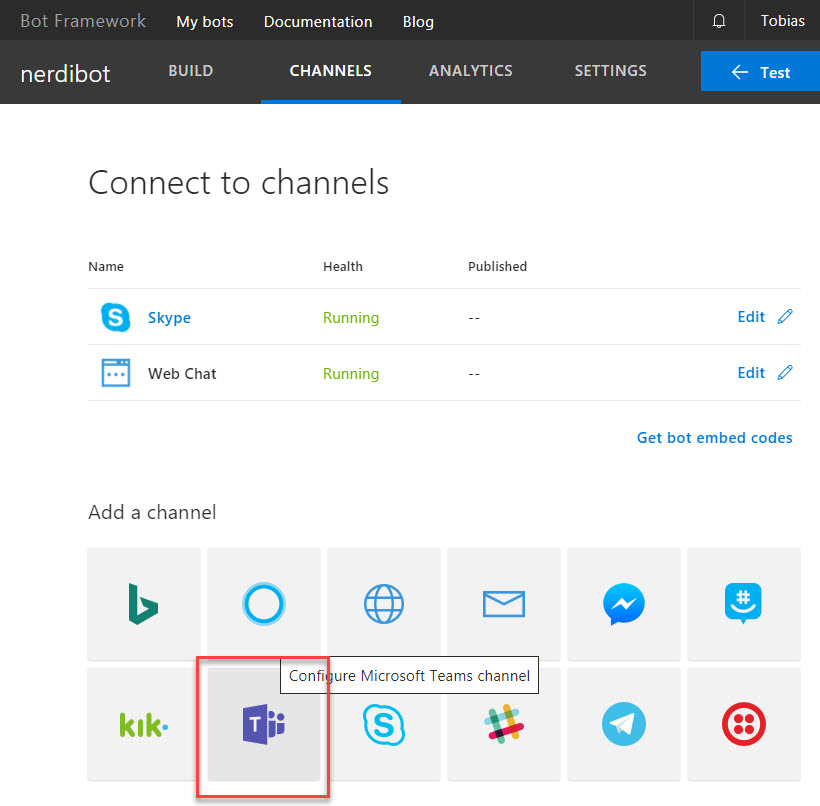Go to Documentation

318,21
